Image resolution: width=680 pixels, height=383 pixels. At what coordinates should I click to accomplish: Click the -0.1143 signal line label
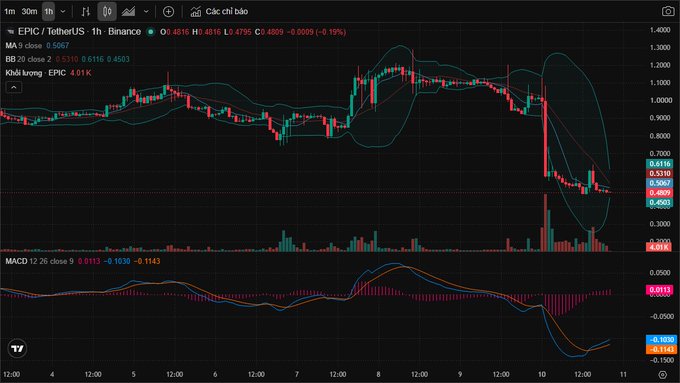pos(661,349)
